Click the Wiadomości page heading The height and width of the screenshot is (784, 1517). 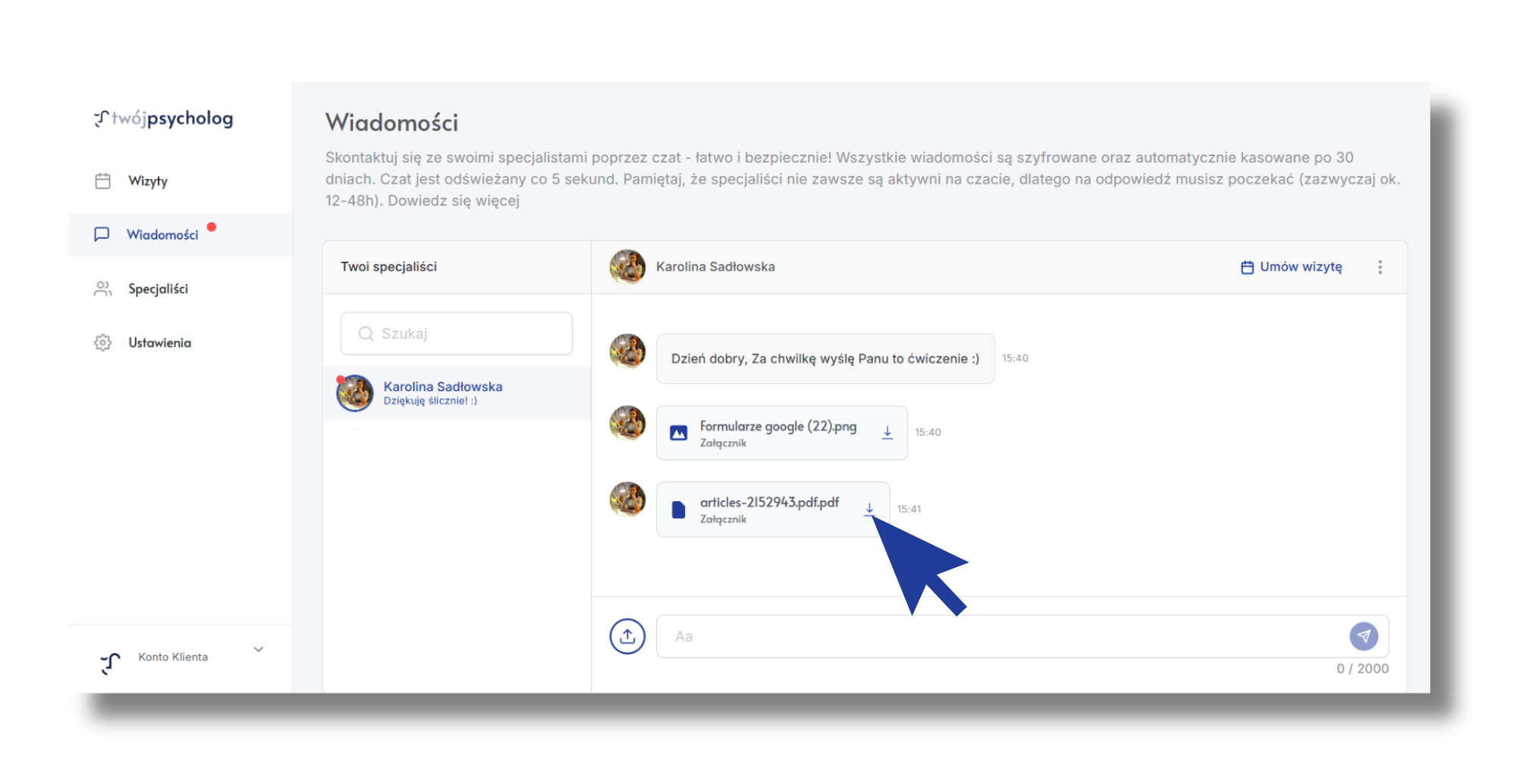click(391, 123)
